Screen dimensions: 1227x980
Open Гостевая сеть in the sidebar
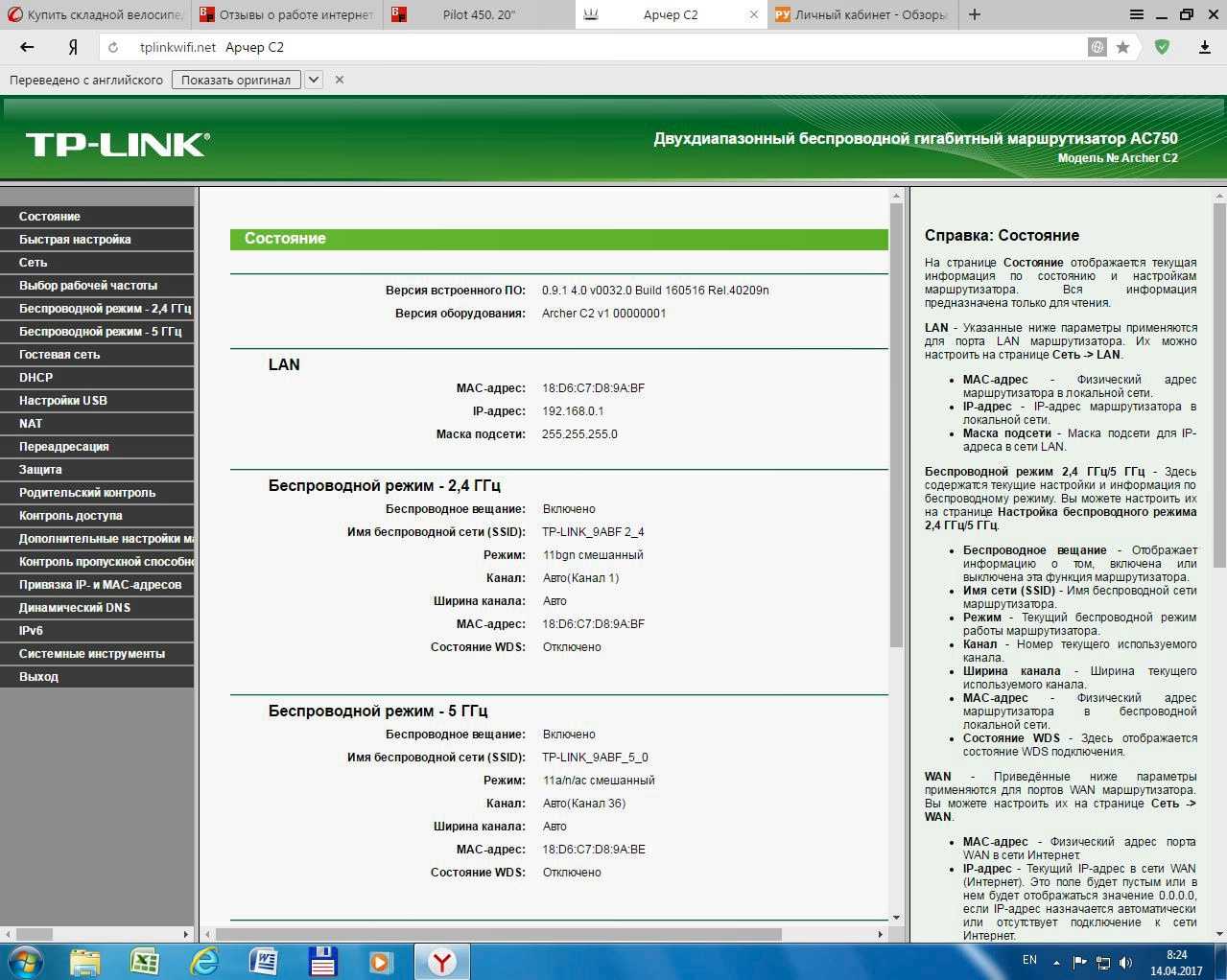(97, 355)
